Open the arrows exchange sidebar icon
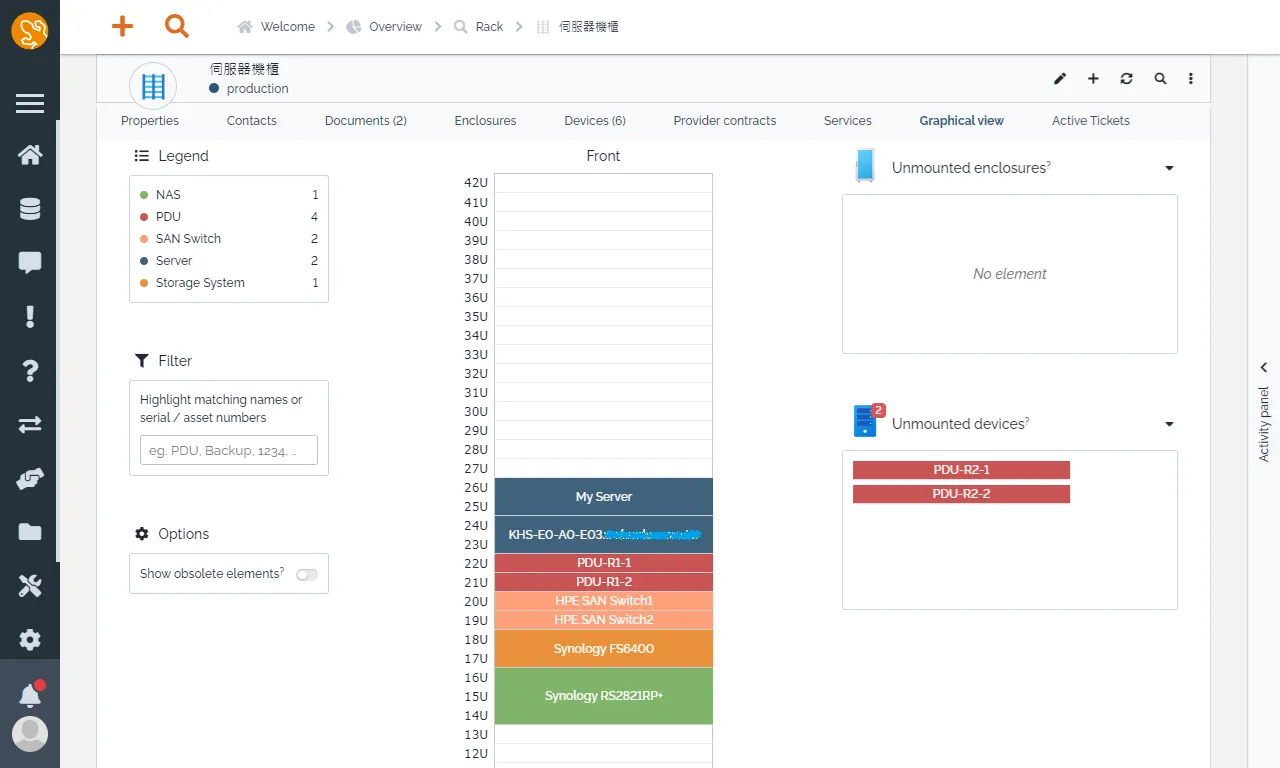The width and height of the screenshot is (1280, 768). (30, 425)
